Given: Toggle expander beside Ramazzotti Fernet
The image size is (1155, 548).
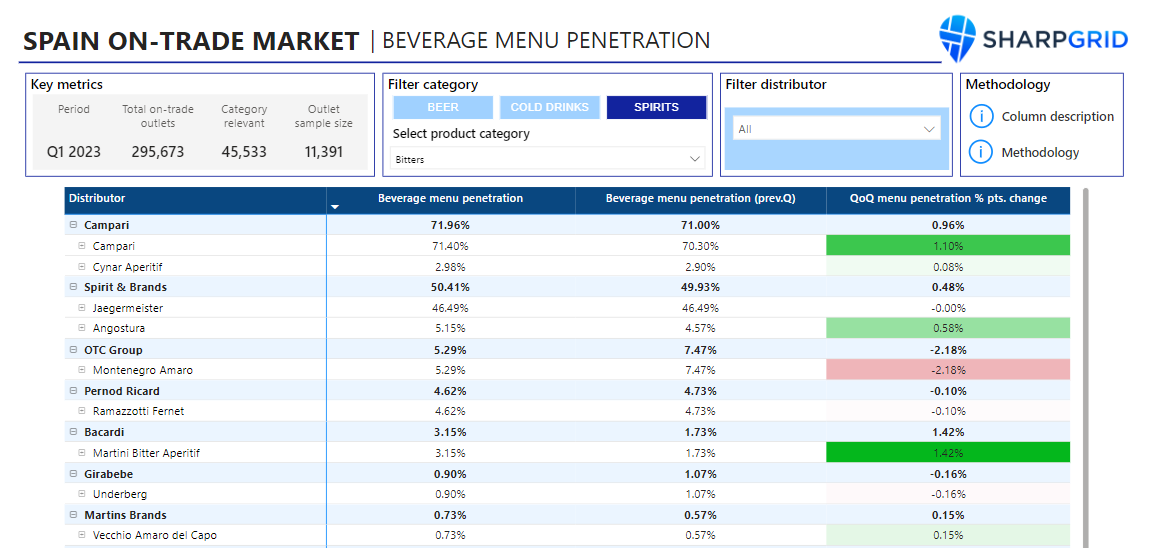Looking at the screenshot, I should 82,411.
